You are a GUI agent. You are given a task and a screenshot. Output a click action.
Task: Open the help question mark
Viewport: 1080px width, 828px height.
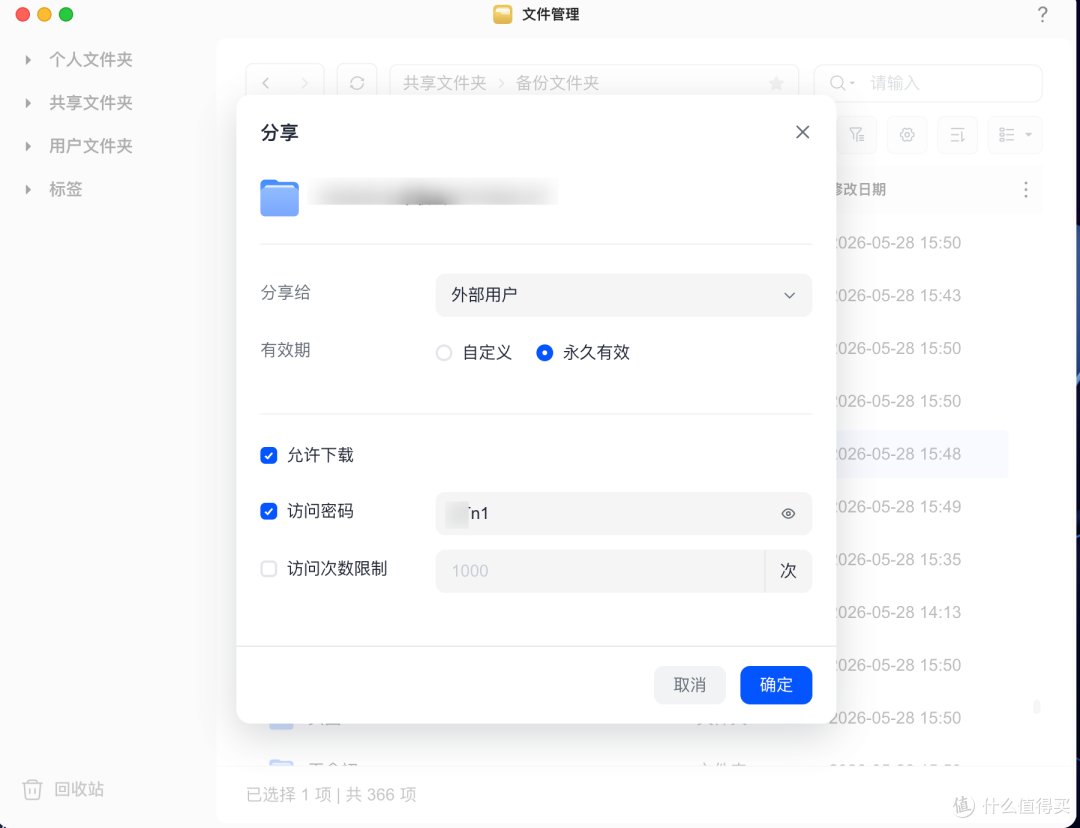pos(1042,14)
